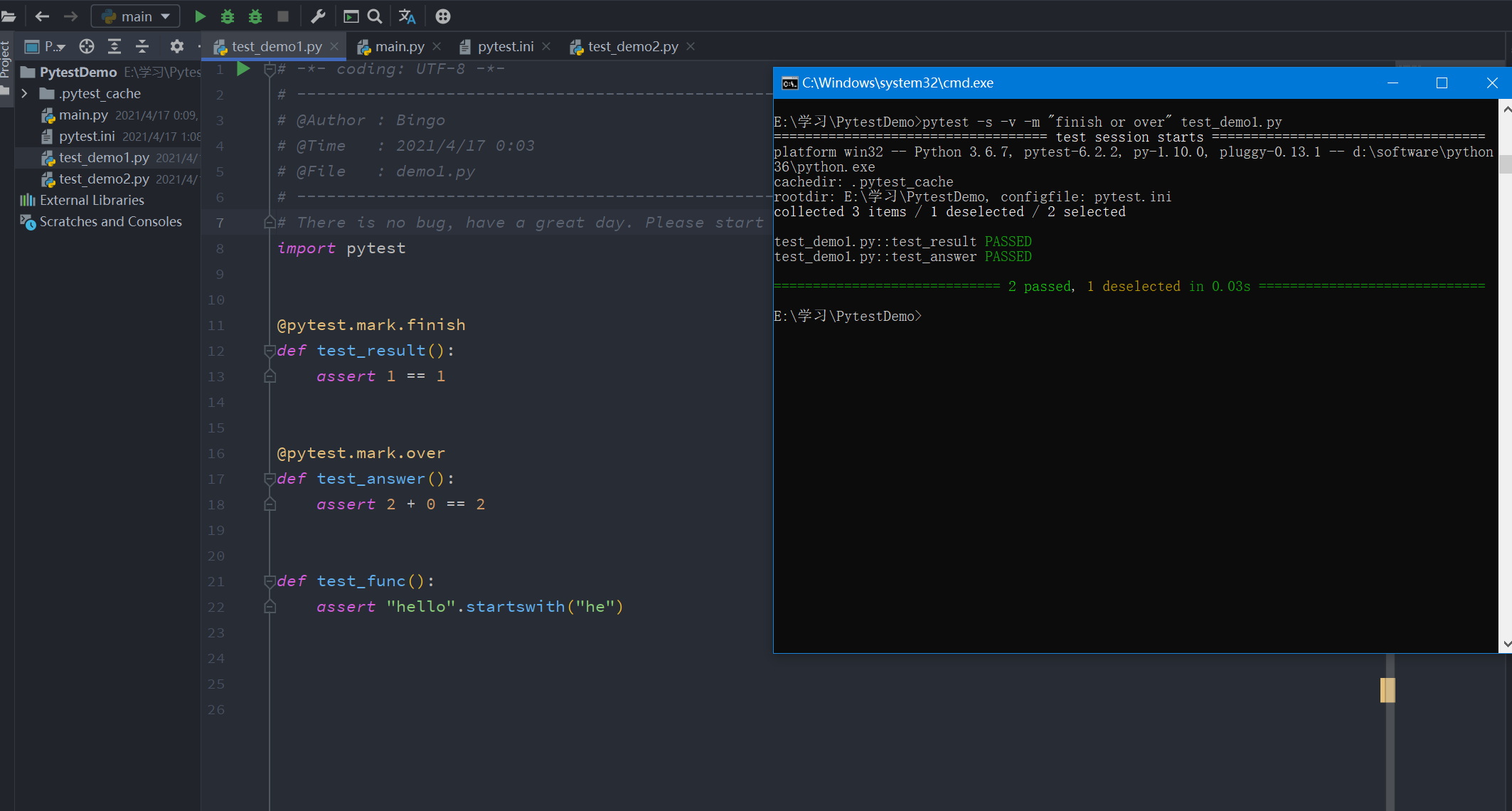Switch to the pytest.ini tab

click(x=505, y=46)
